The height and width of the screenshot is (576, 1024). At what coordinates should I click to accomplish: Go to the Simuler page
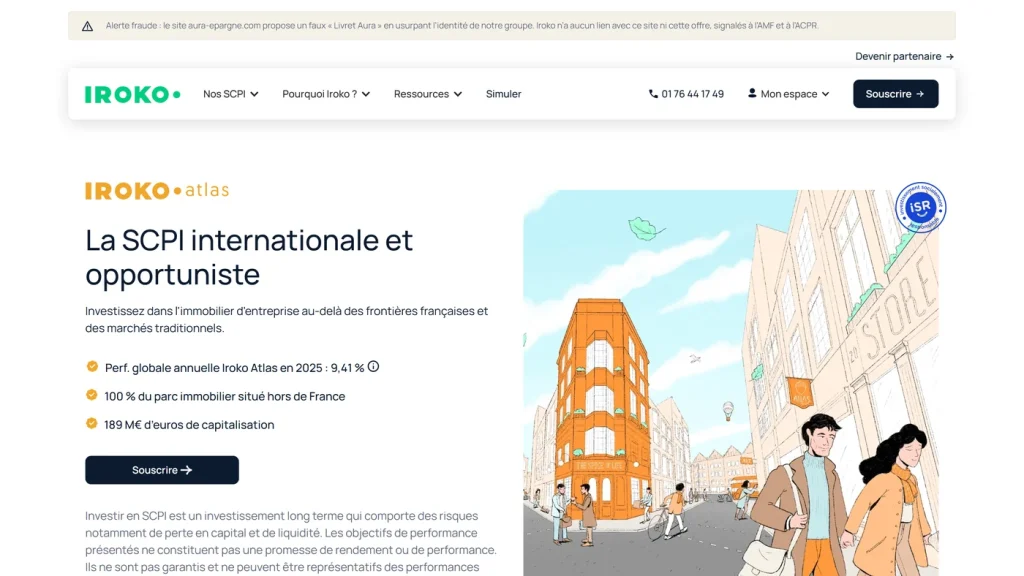[504, 94]
